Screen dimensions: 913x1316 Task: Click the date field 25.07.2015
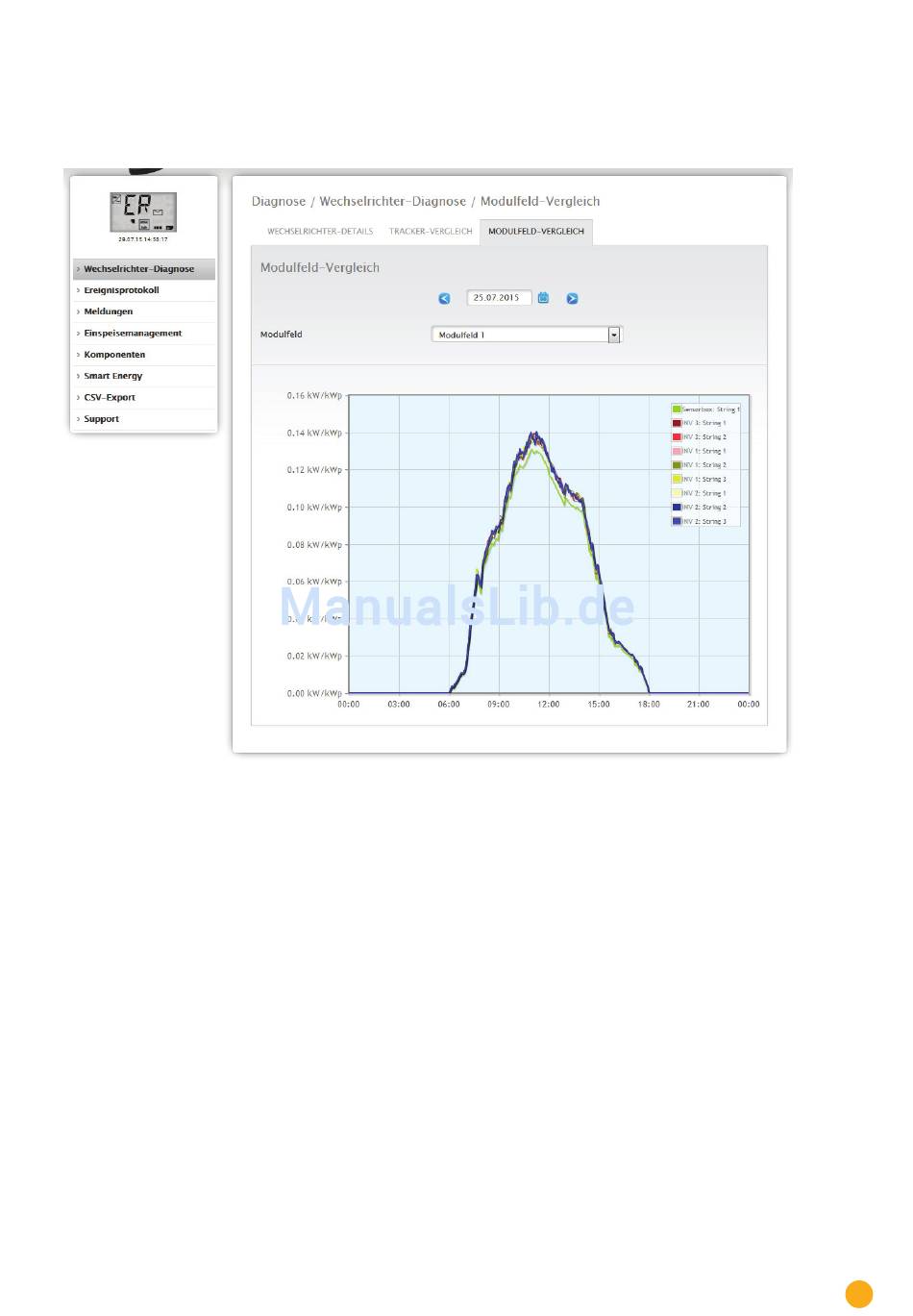(499, 298)
